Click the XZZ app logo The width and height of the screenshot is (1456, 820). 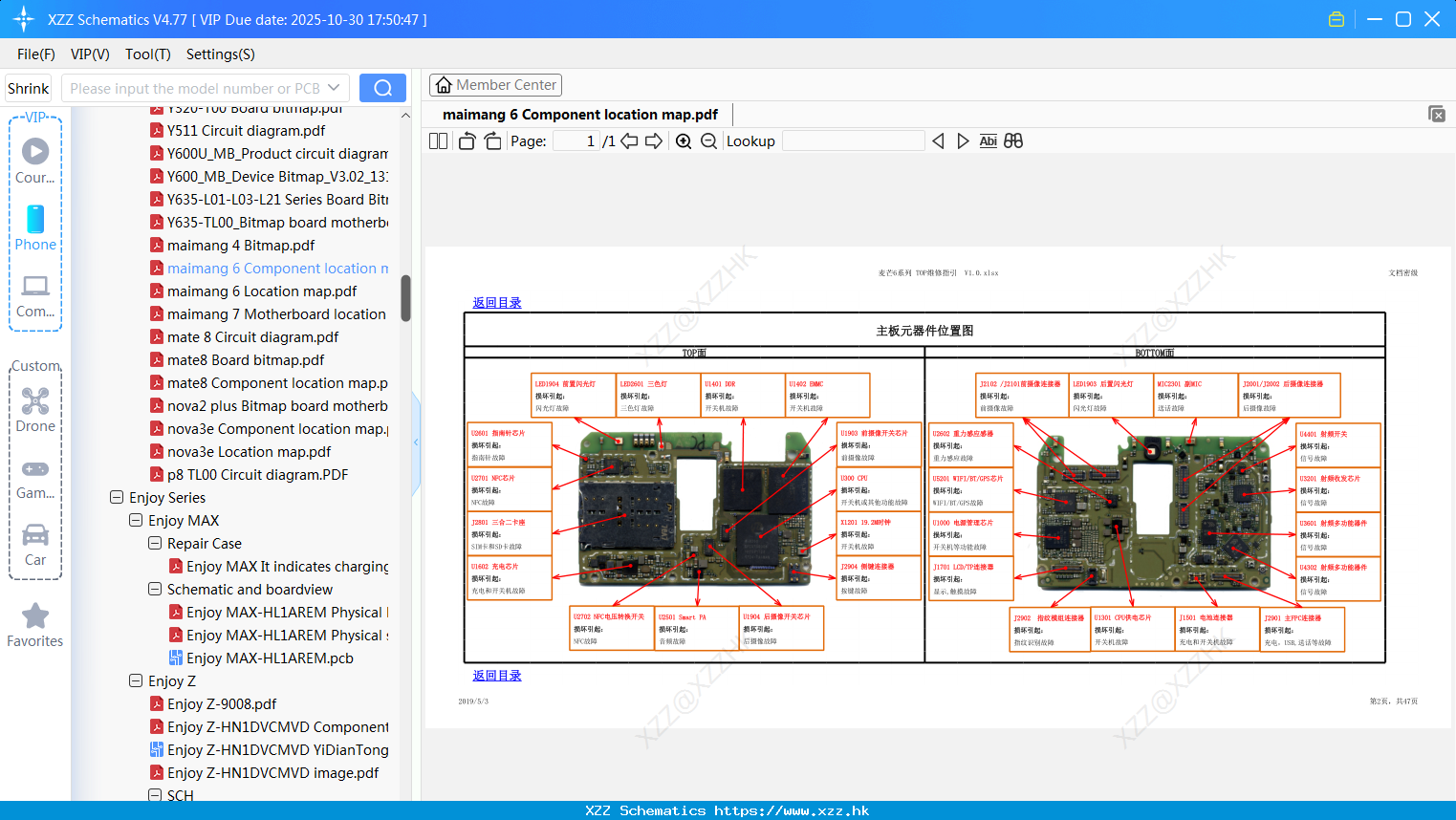23,19
